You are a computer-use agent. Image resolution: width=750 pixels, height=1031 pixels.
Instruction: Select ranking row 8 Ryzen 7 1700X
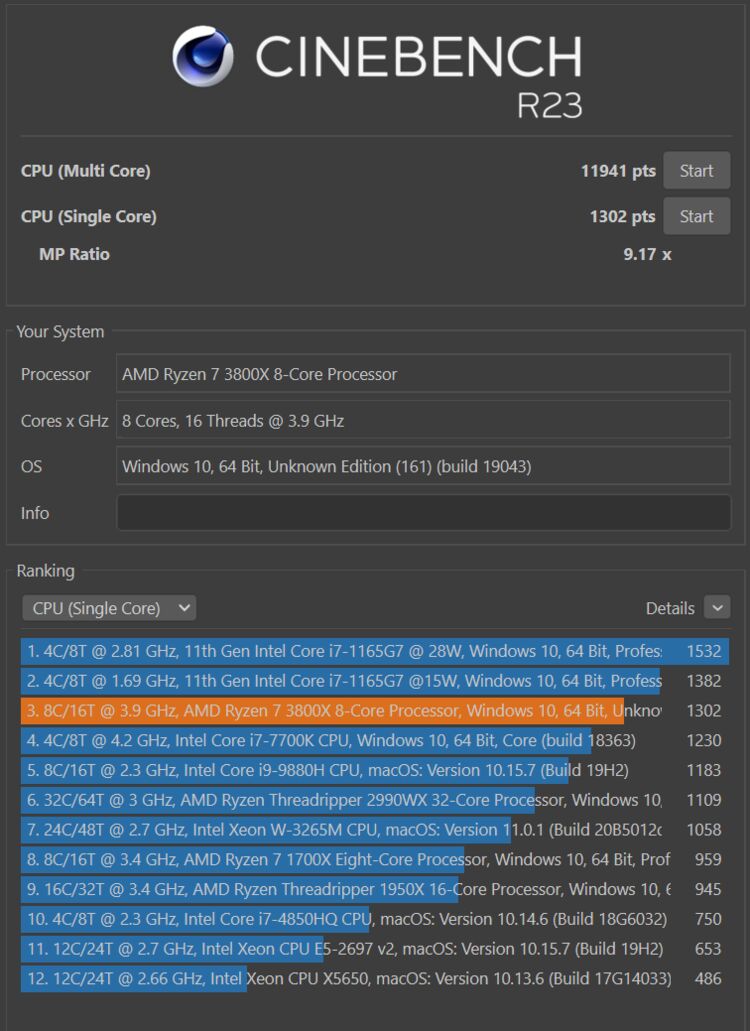[375, 859]
